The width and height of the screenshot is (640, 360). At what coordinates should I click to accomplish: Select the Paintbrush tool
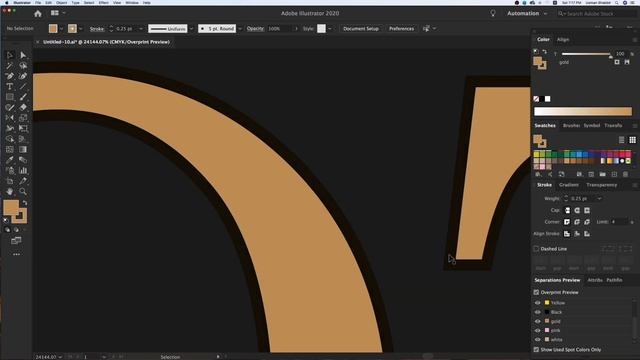point(23,97)
